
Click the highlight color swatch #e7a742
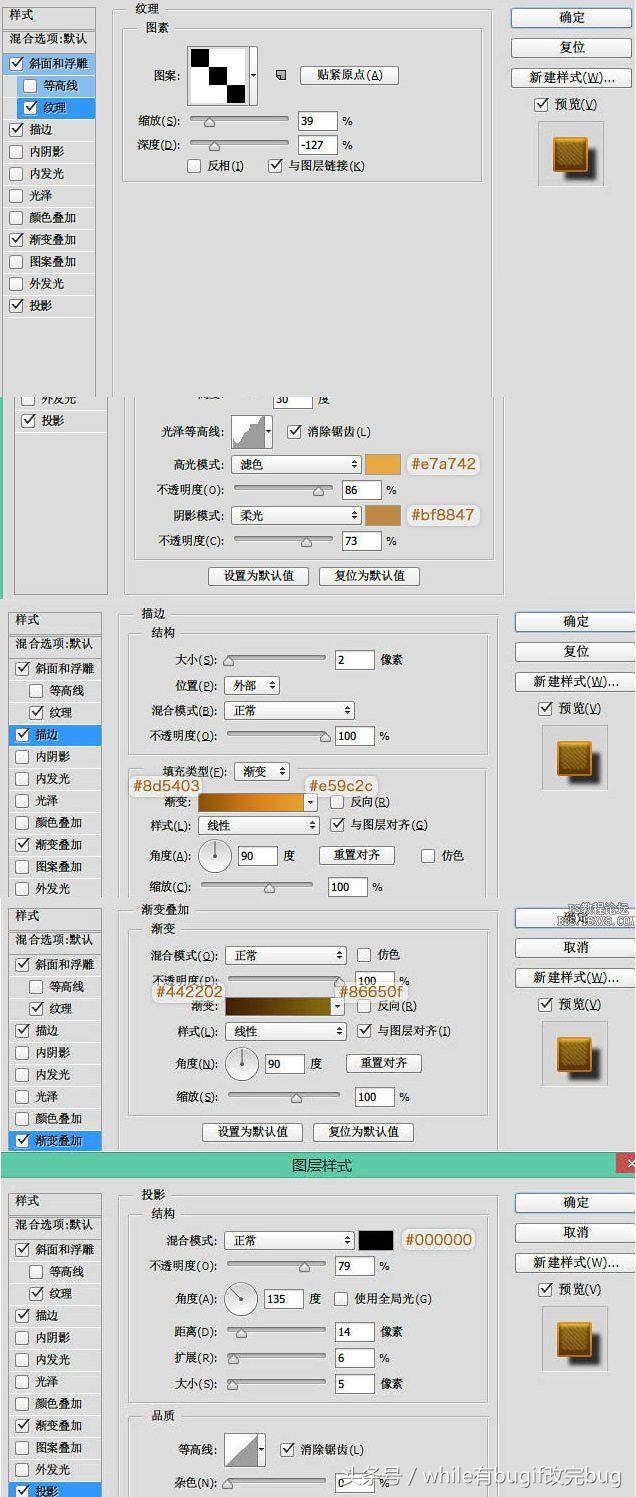click(x=383, y=464)
